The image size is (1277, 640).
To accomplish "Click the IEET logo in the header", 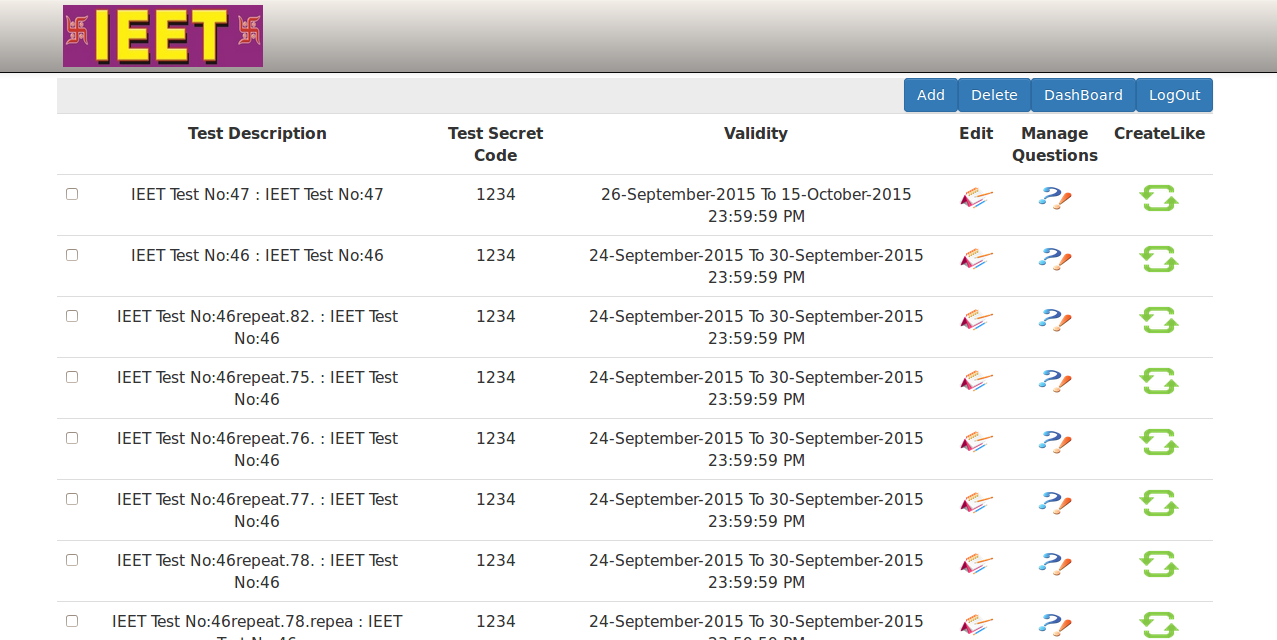I will coord(163,36).
